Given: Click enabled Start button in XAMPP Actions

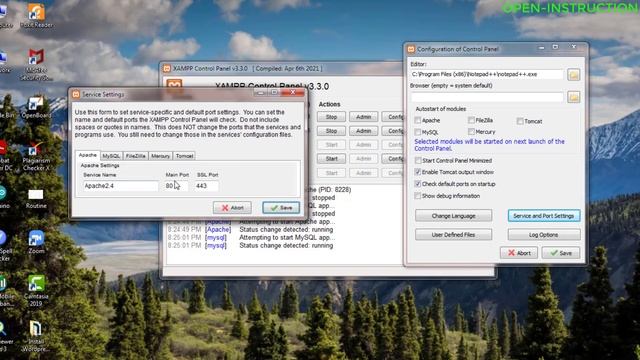Looking at the screenshot, I should point(331,159).
